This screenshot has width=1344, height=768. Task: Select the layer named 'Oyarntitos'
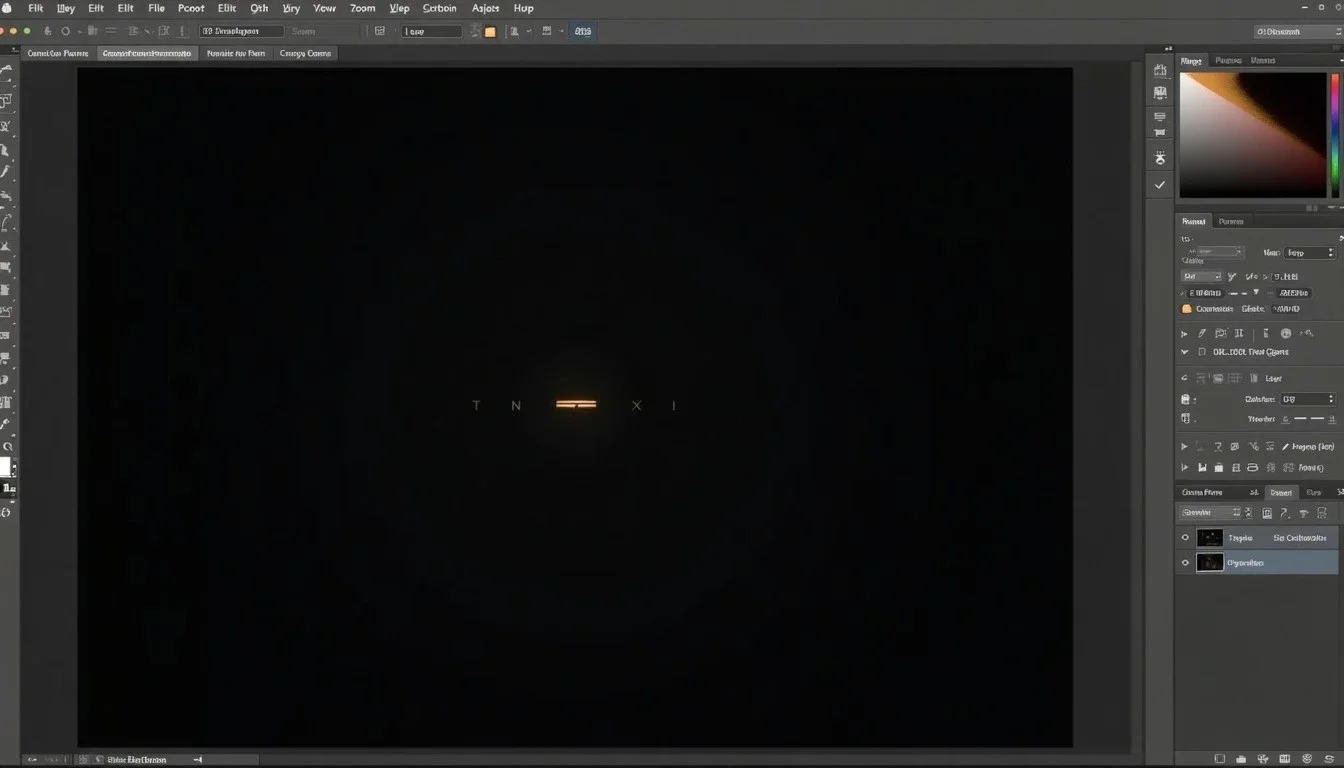click(x=1258, y=563)
